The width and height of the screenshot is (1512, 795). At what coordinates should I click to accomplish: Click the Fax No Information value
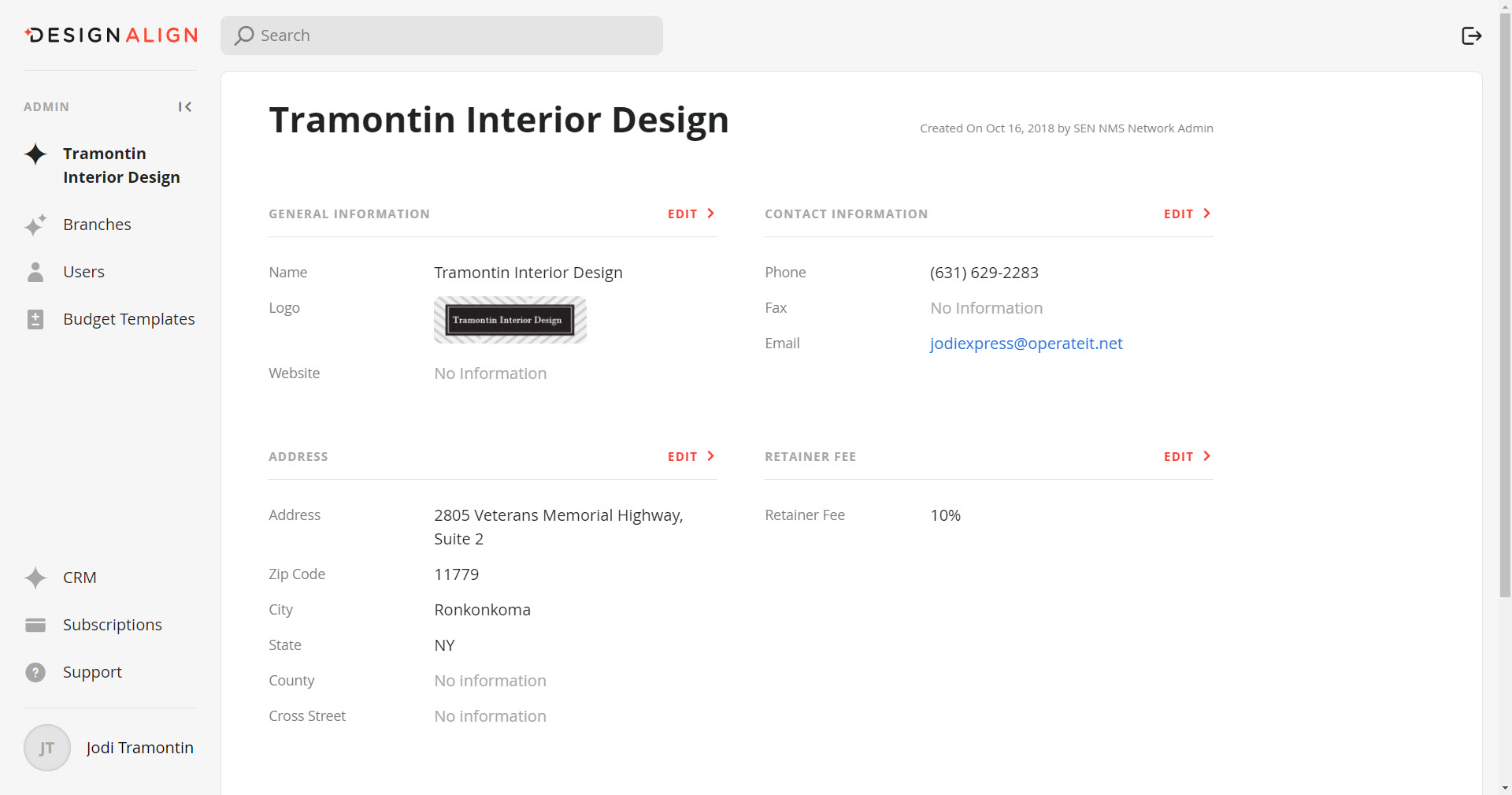(987, 308)
